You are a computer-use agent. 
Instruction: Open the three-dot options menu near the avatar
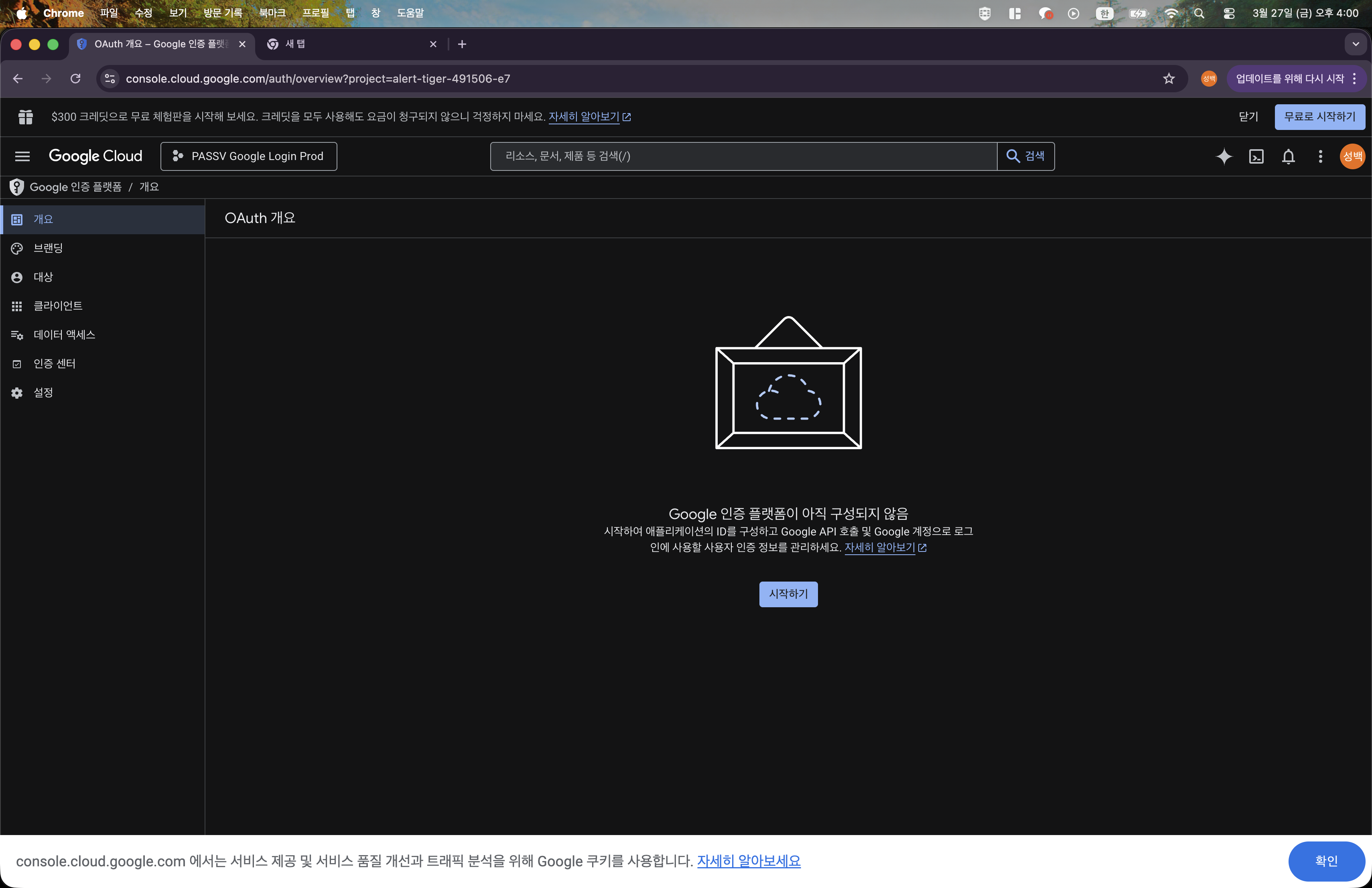point(1320,156)
